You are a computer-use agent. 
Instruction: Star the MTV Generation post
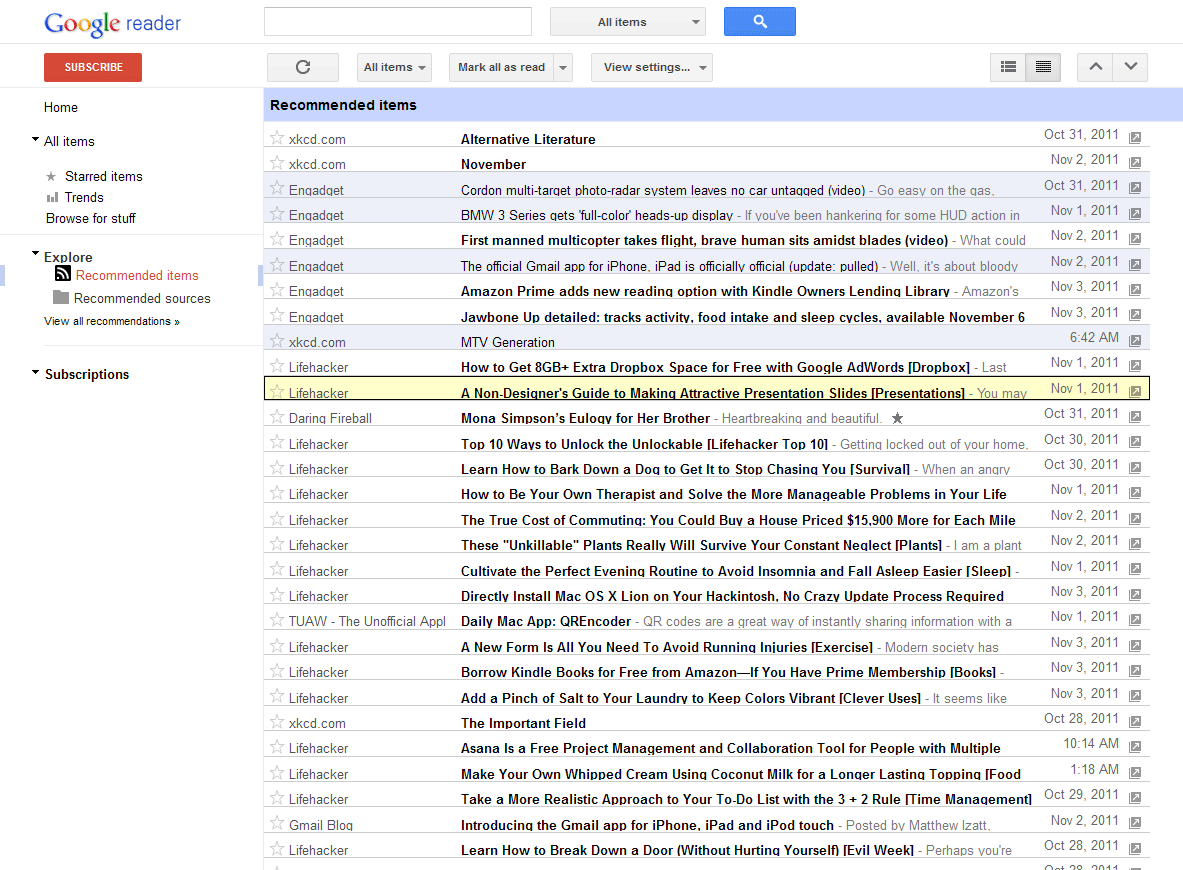[x=275, y=341]
